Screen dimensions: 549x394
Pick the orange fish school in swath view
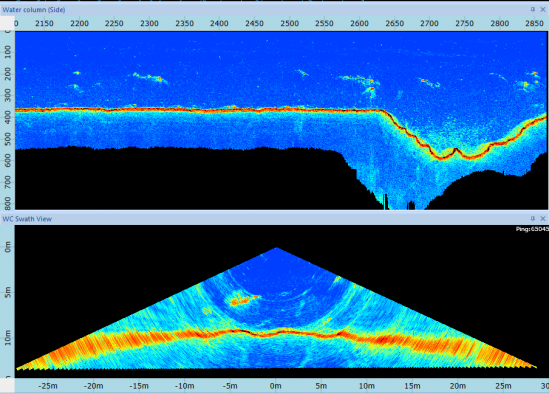point(244,299)
